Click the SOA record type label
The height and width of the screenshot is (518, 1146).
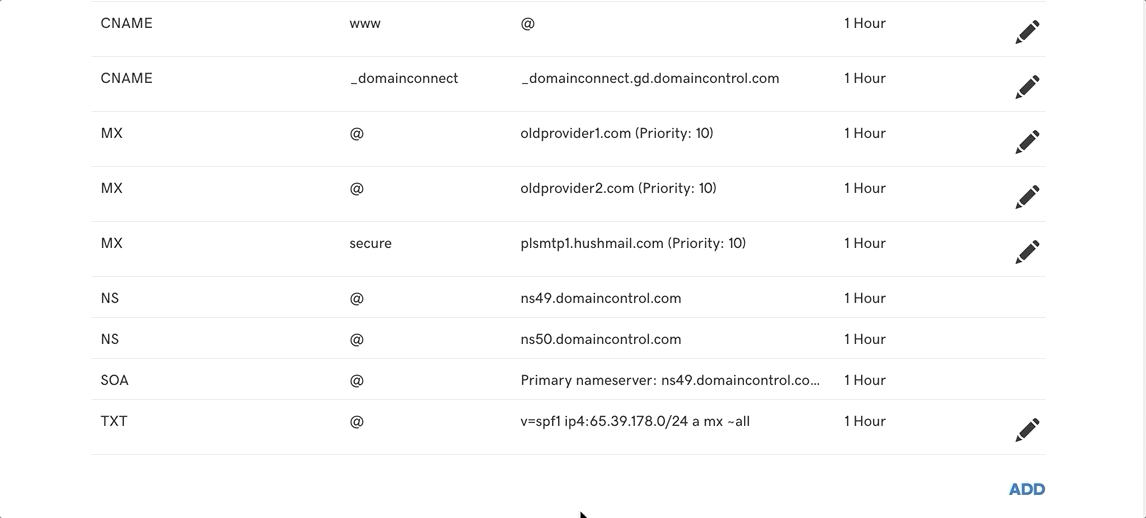115,380
